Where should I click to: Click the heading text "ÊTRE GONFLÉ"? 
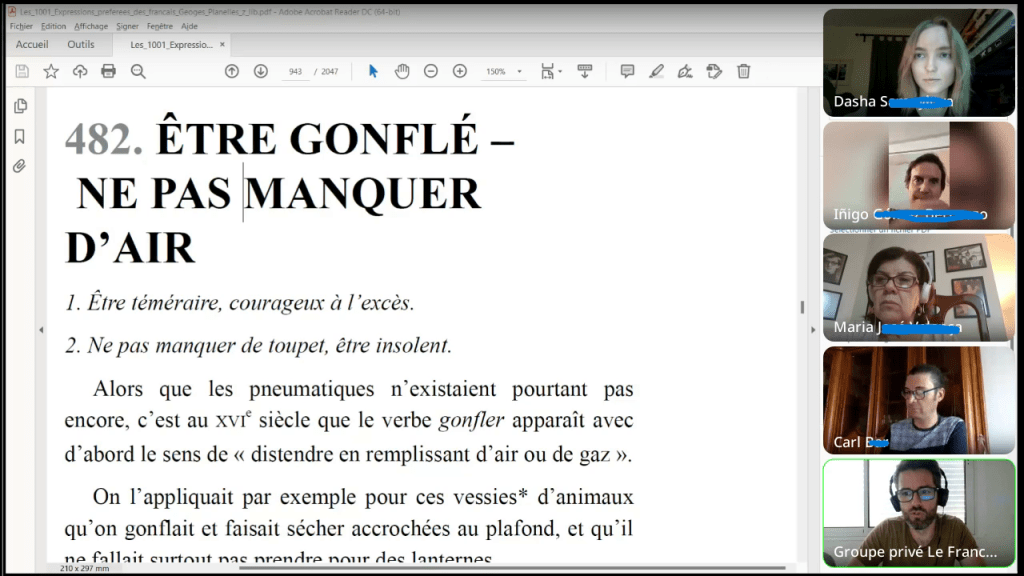(x=317, y=137)
